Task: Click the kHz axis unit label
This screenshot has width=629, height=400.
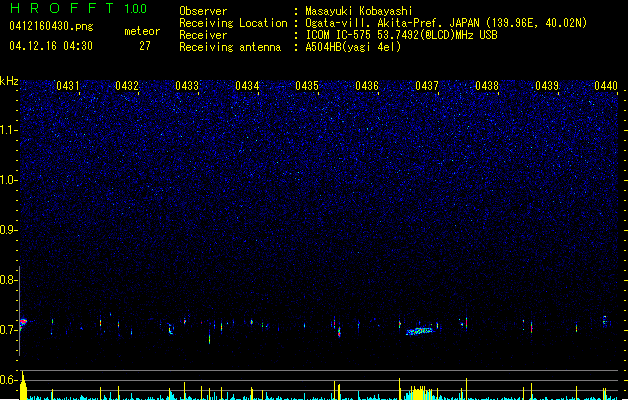Action: [x=9, y=81]
